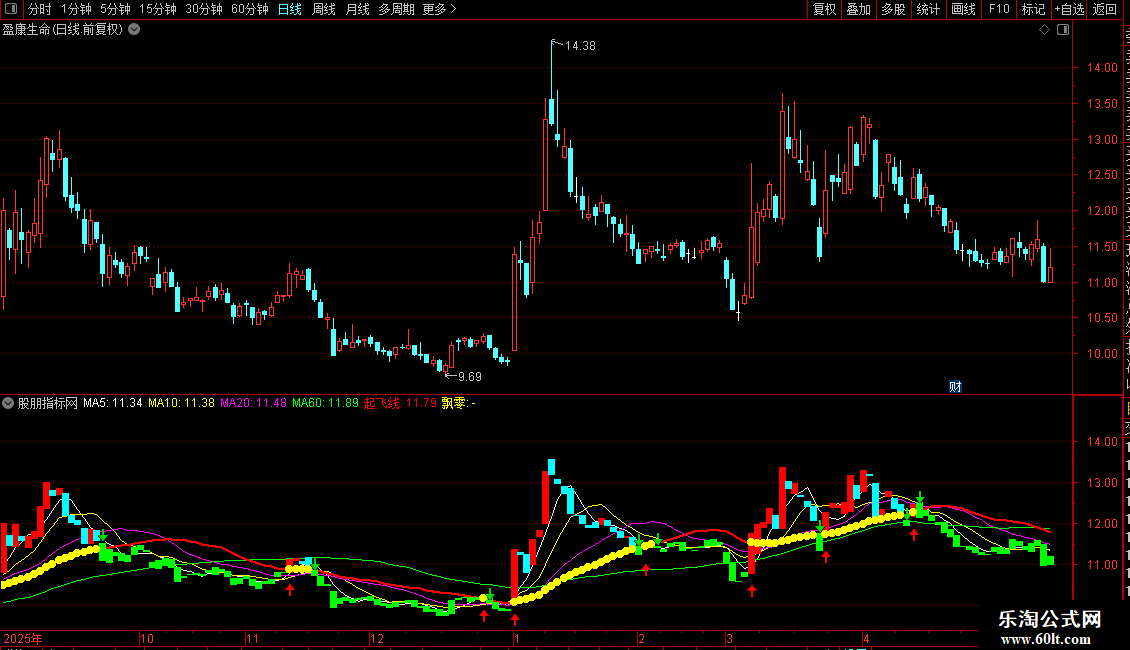Click the diamond icon above the price axis
This screenshot has width=1130, height=650.
(1044, 30)
